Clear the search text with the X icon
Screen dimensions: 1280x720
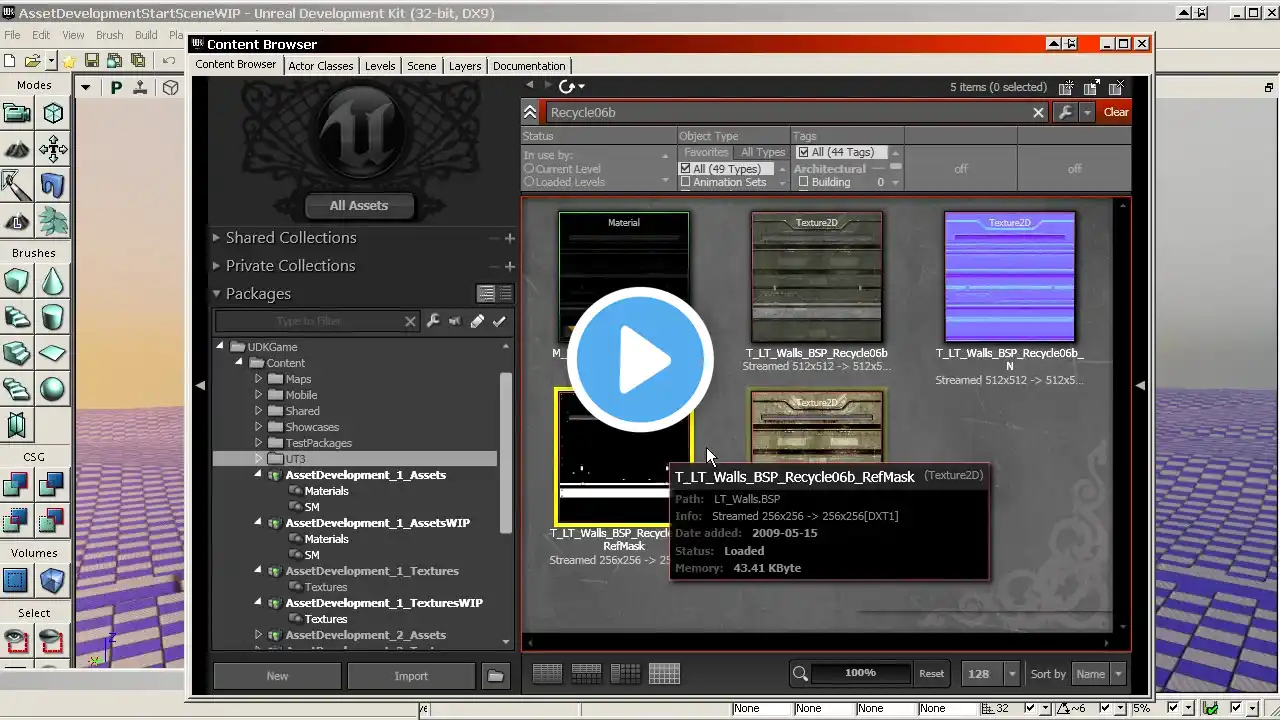pos(1039,112)
